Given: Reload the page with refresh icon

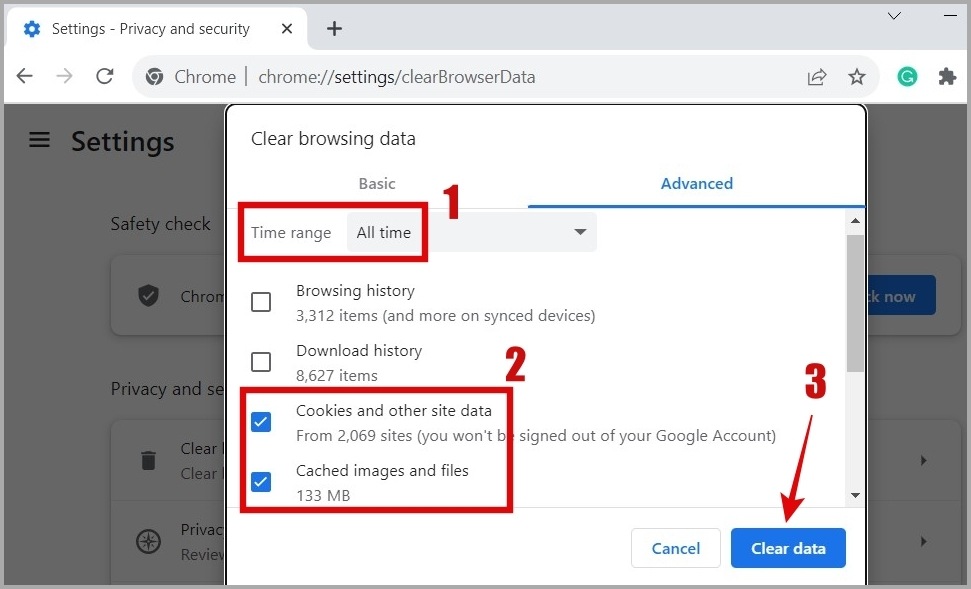Looking at the screenshot, I should coord(105,76).
